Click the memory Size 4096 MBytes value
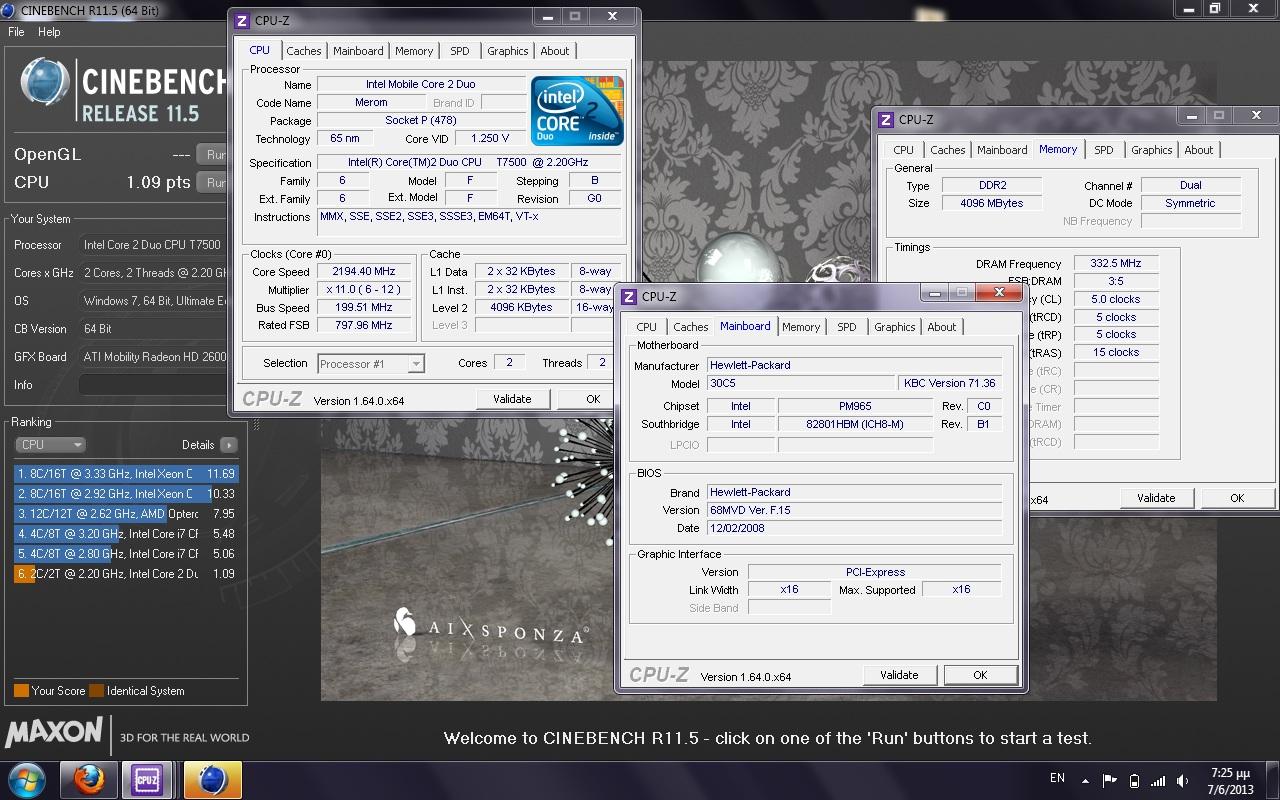The image size is (1280, 800). point(992,203)
